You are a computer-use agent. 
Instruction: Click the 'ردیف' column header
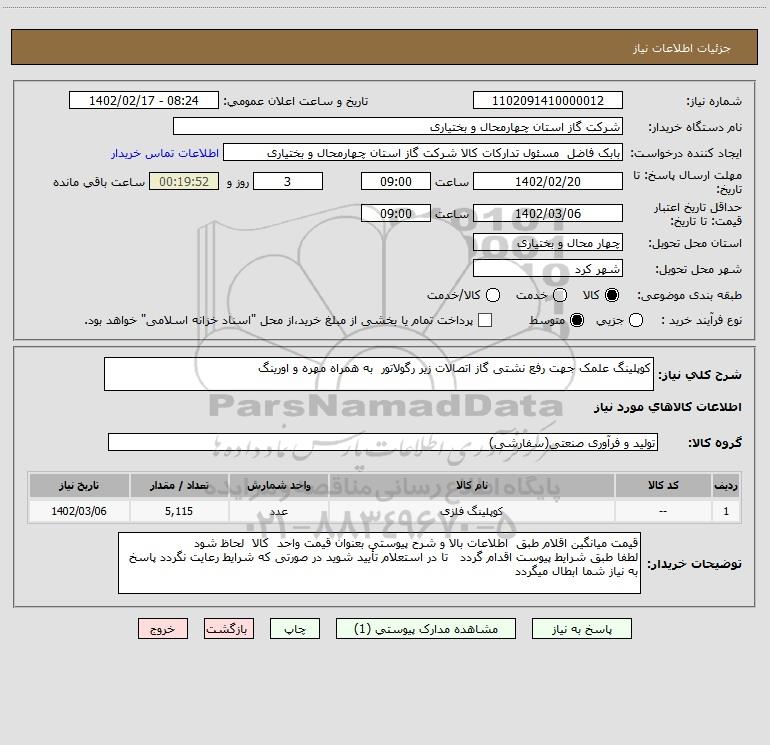point(726,485)
